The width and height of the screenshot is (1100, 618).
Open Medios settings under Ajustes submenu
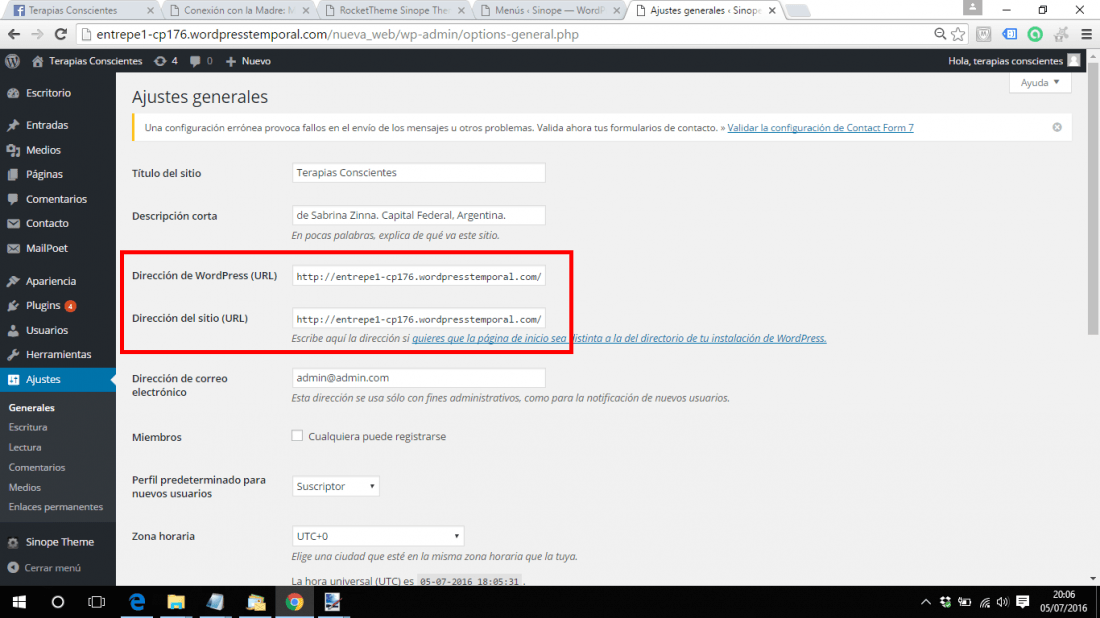pyautogui.click(x=25, y=488)
